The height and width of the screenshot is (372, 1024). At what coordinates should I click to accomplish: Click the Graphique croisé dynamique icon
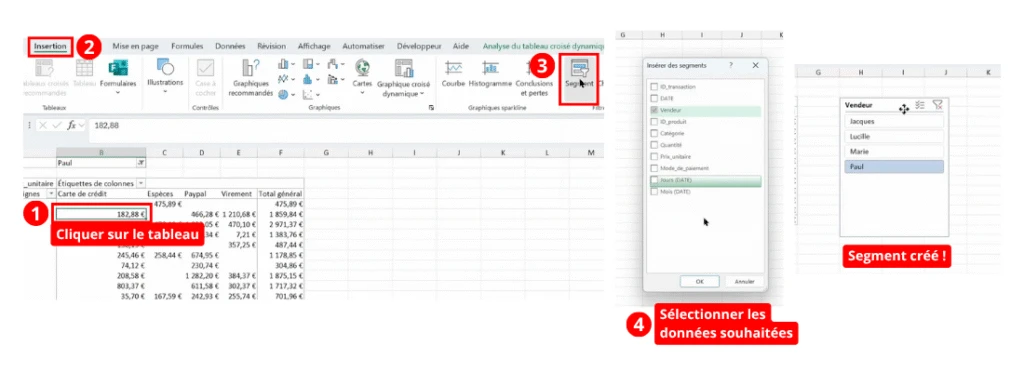[404, 68]
